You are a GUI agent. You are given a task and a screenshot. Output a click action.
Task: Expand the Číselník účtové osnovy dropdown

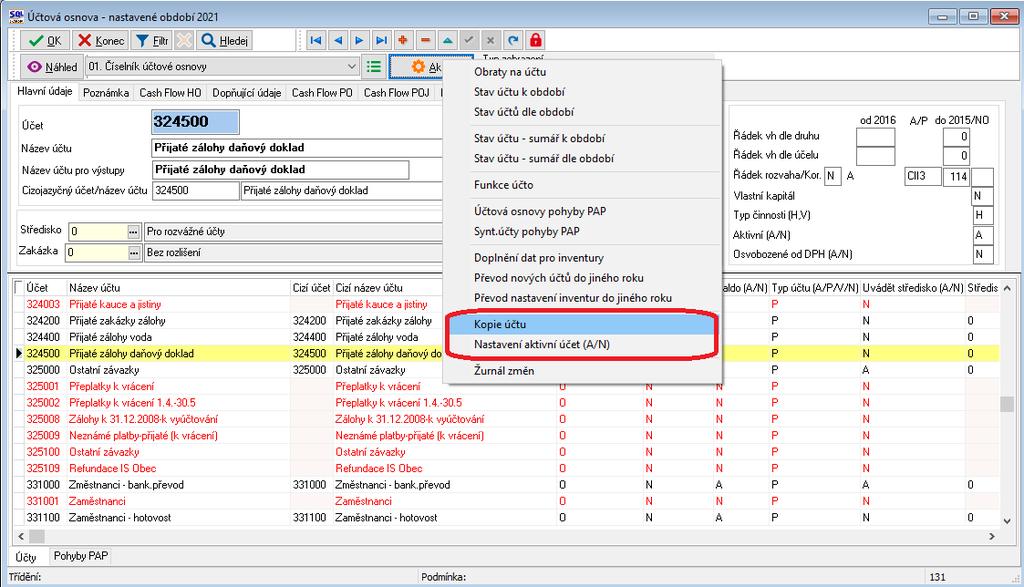pos(351,67)
